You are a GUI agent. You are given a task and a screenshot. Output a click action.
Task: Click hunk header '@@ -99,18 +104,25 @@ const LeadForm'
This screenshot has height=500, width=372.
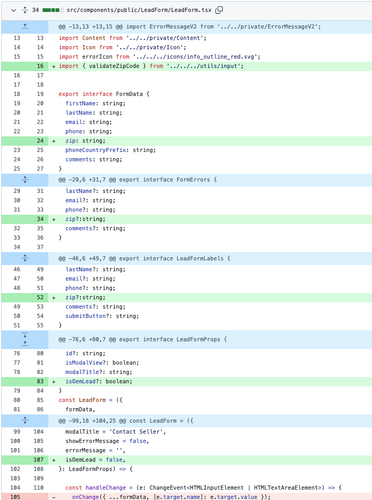[x=126, y=421]
